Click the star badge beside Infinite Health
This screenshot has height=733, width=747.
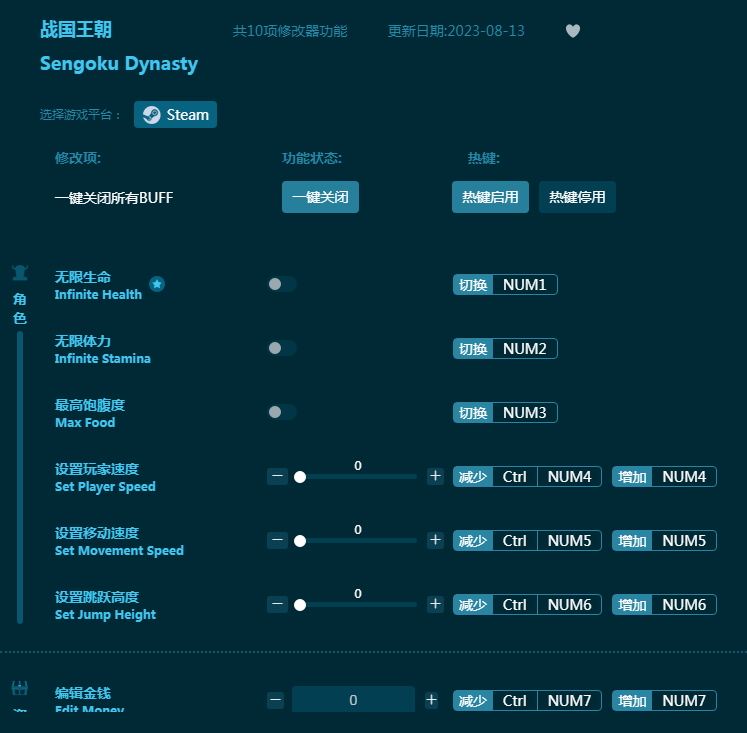click(x=157, y=284)
